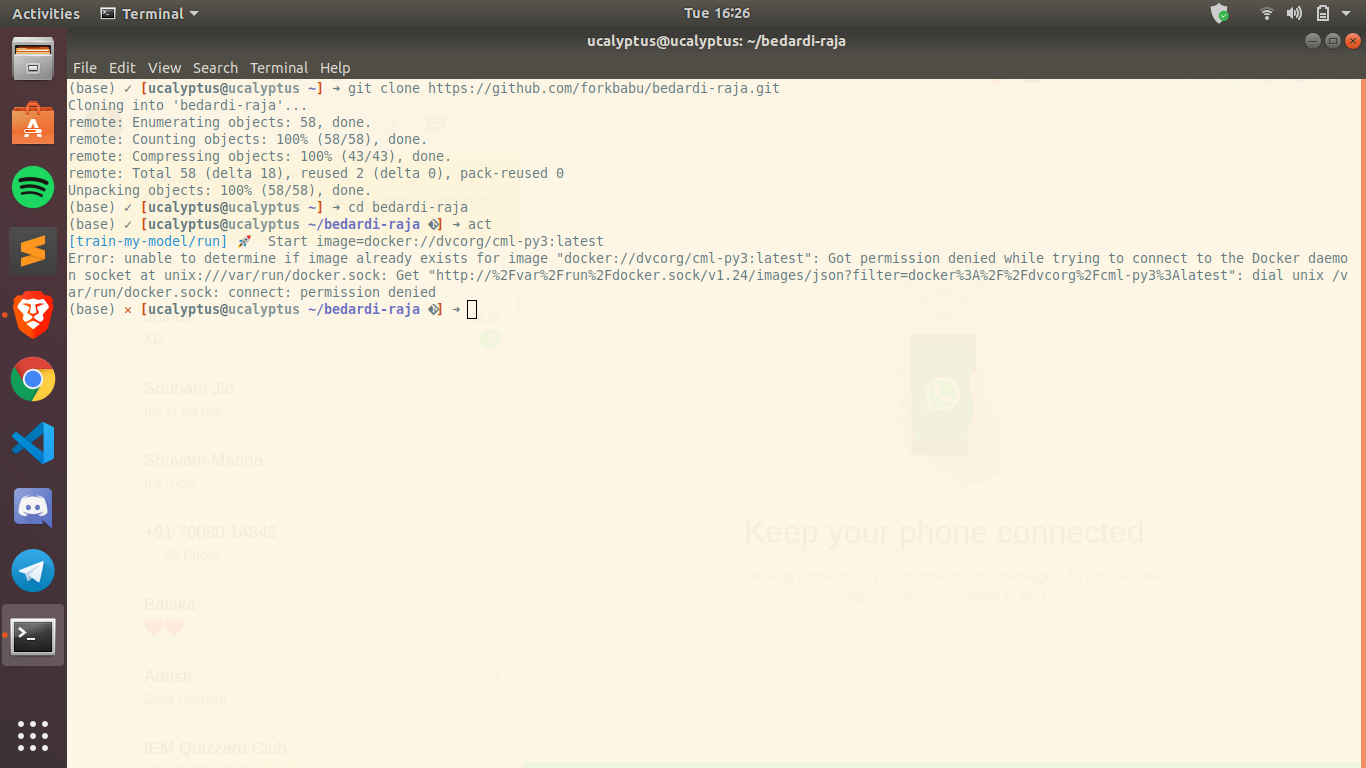Close the terminal window

pyautogui.click(x=1353, y=41)
